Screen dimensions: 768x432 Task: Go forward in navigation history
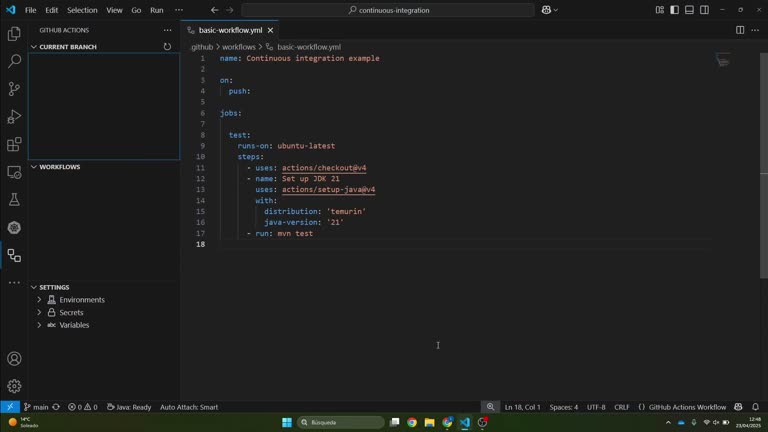click(x=230, y=10)
